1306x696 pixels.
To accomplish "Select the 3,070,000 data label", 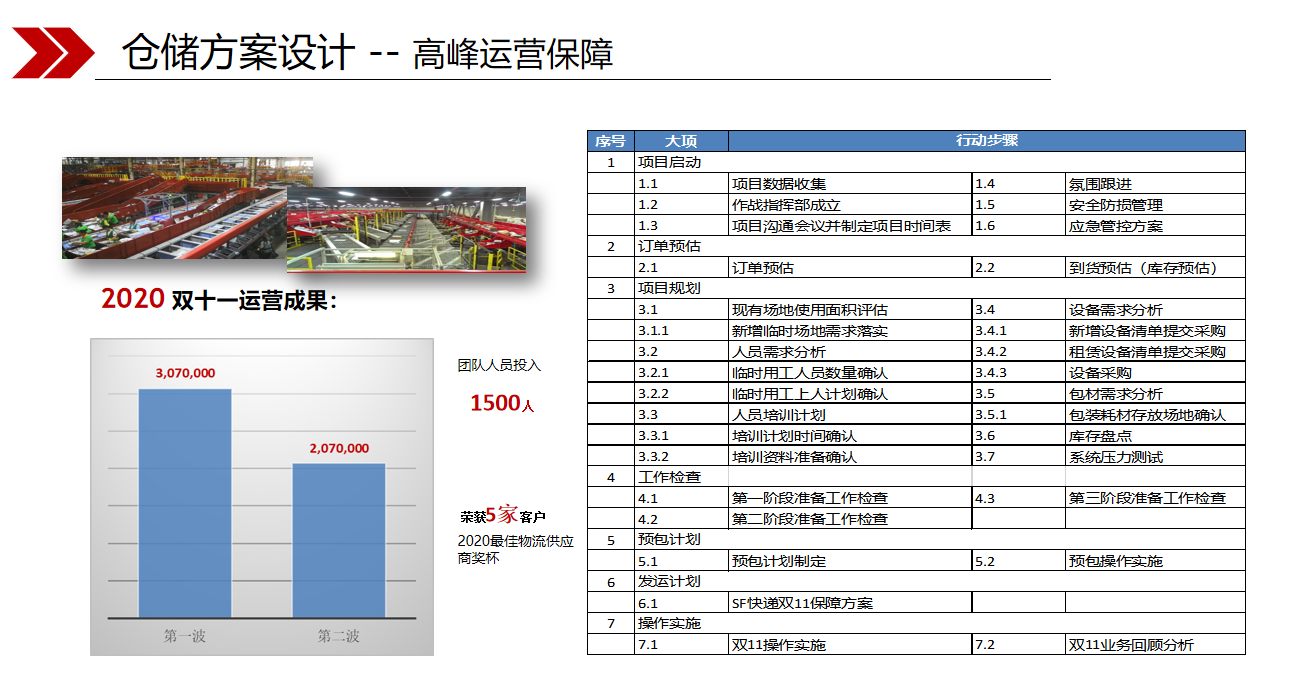I will pos(185,373).
